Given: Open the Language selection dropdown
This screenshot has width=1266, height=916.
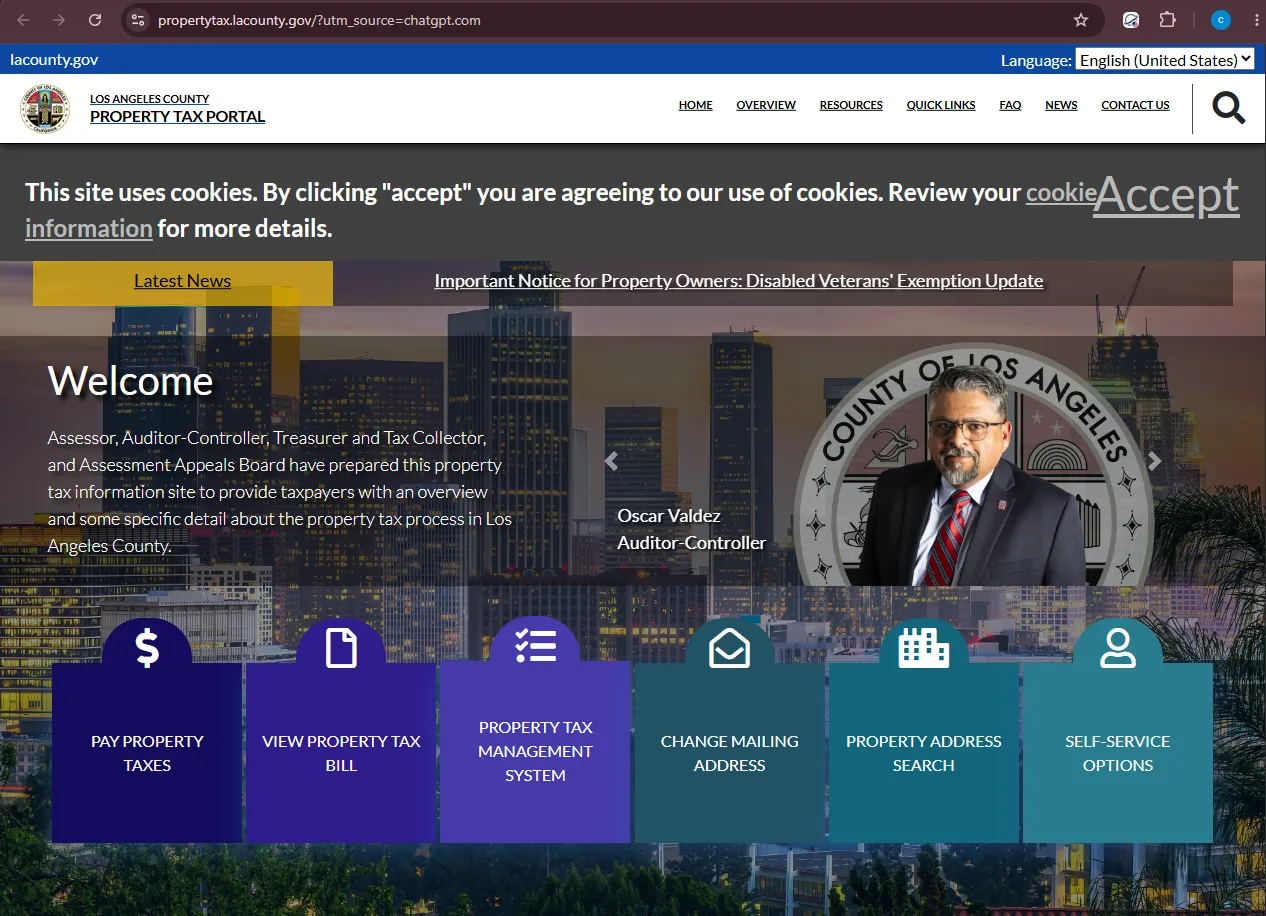Looking at the screenshot, I should (1165, 60).
